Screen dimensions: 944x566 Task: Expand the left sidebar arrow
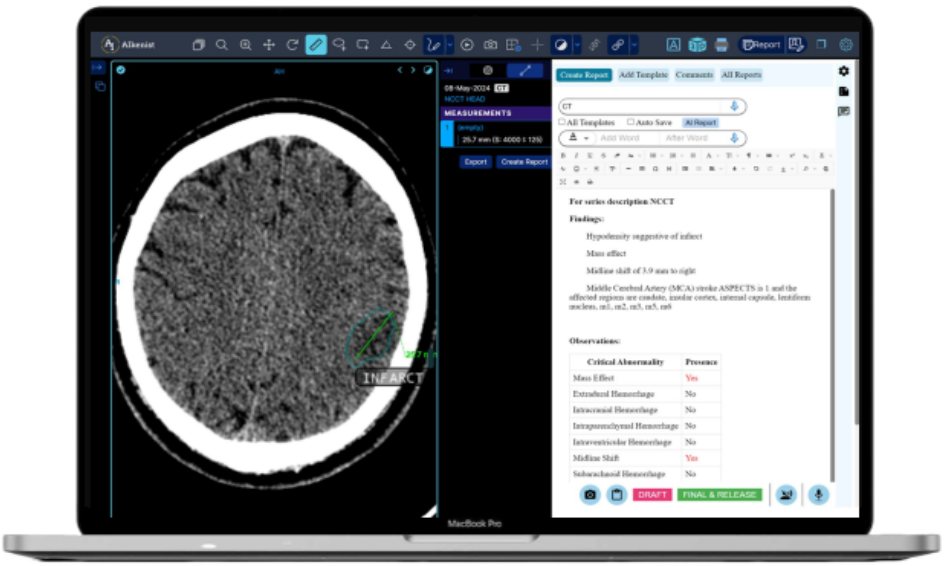coord(98,68)
